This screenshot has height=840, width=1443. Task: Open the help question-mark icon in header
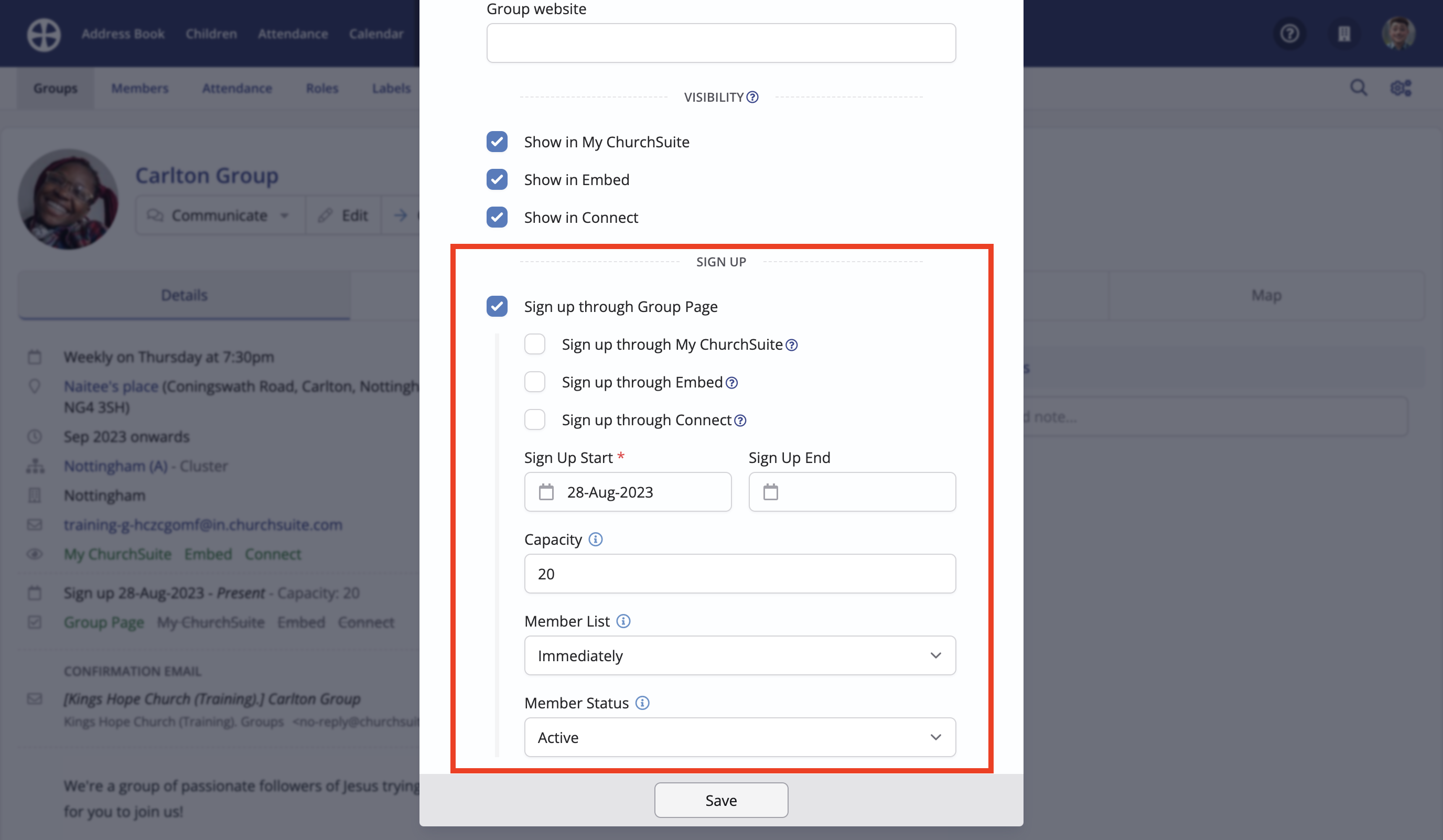(x=1289, y=34)
